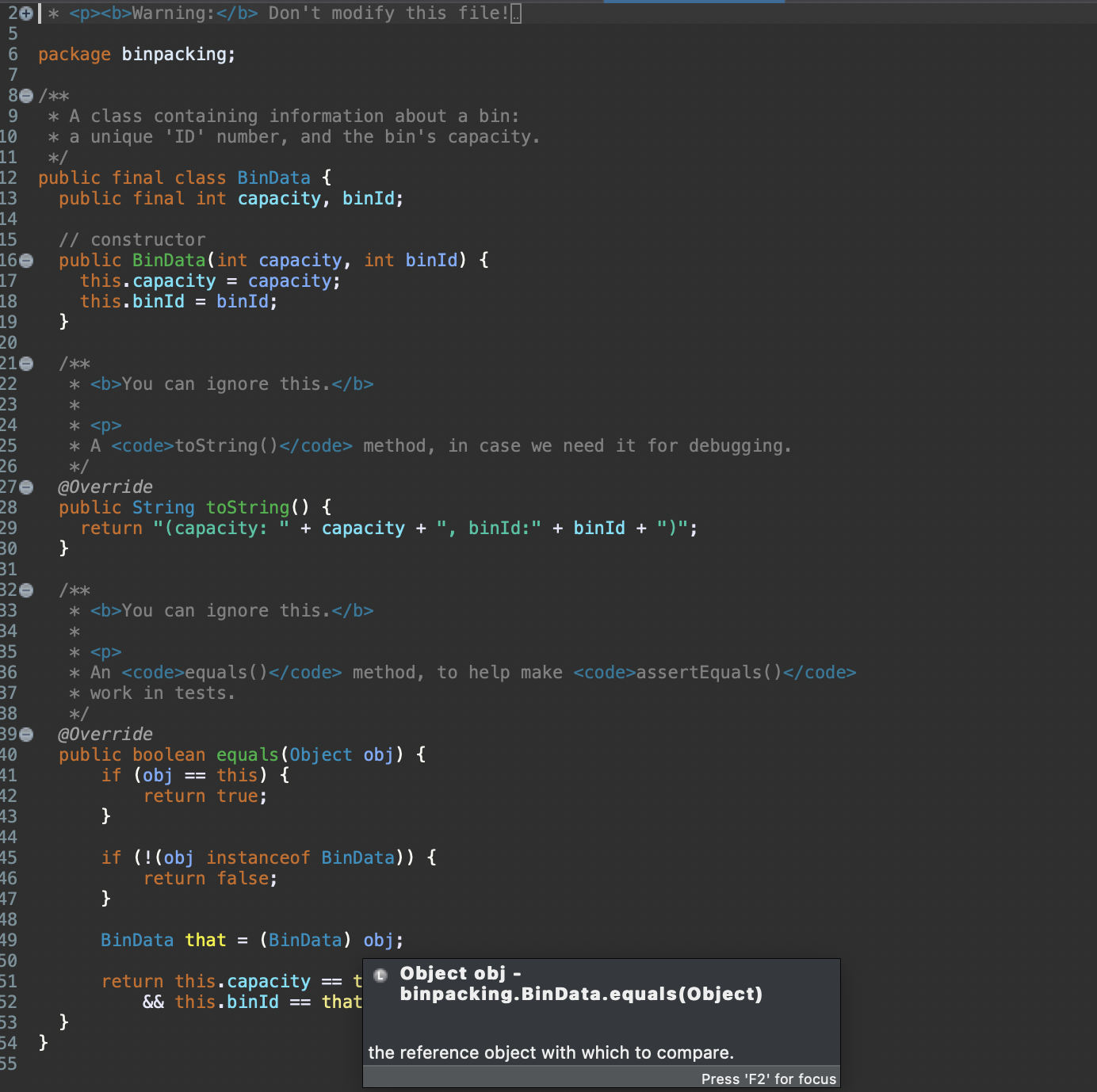Place cursor on 'package binpacking;' line
Image resolution: width=1097 pixels, height=1092 pixels.
click(x=136, y=54)
